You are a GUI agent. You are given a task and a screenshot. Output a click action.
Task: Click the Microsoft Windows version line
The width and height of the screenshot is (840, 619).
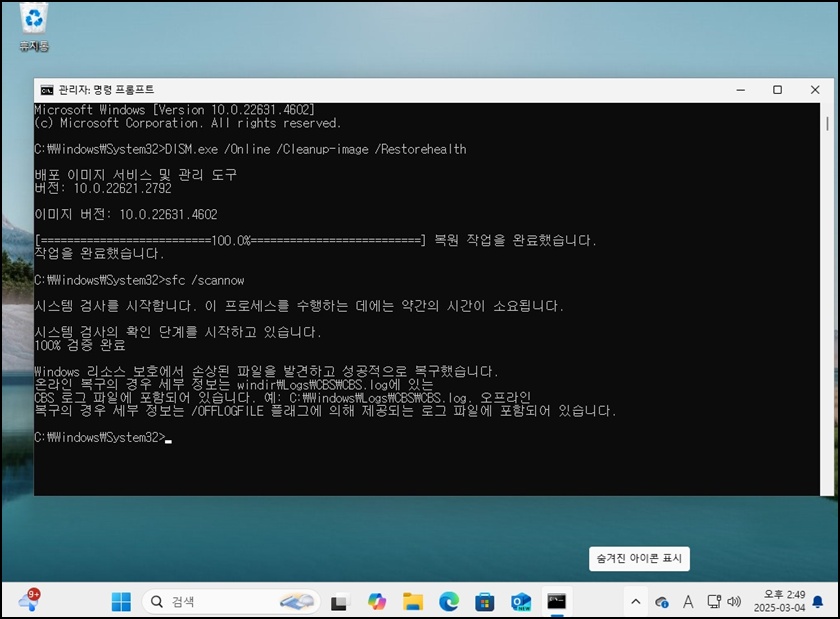(x=175, y=109)
